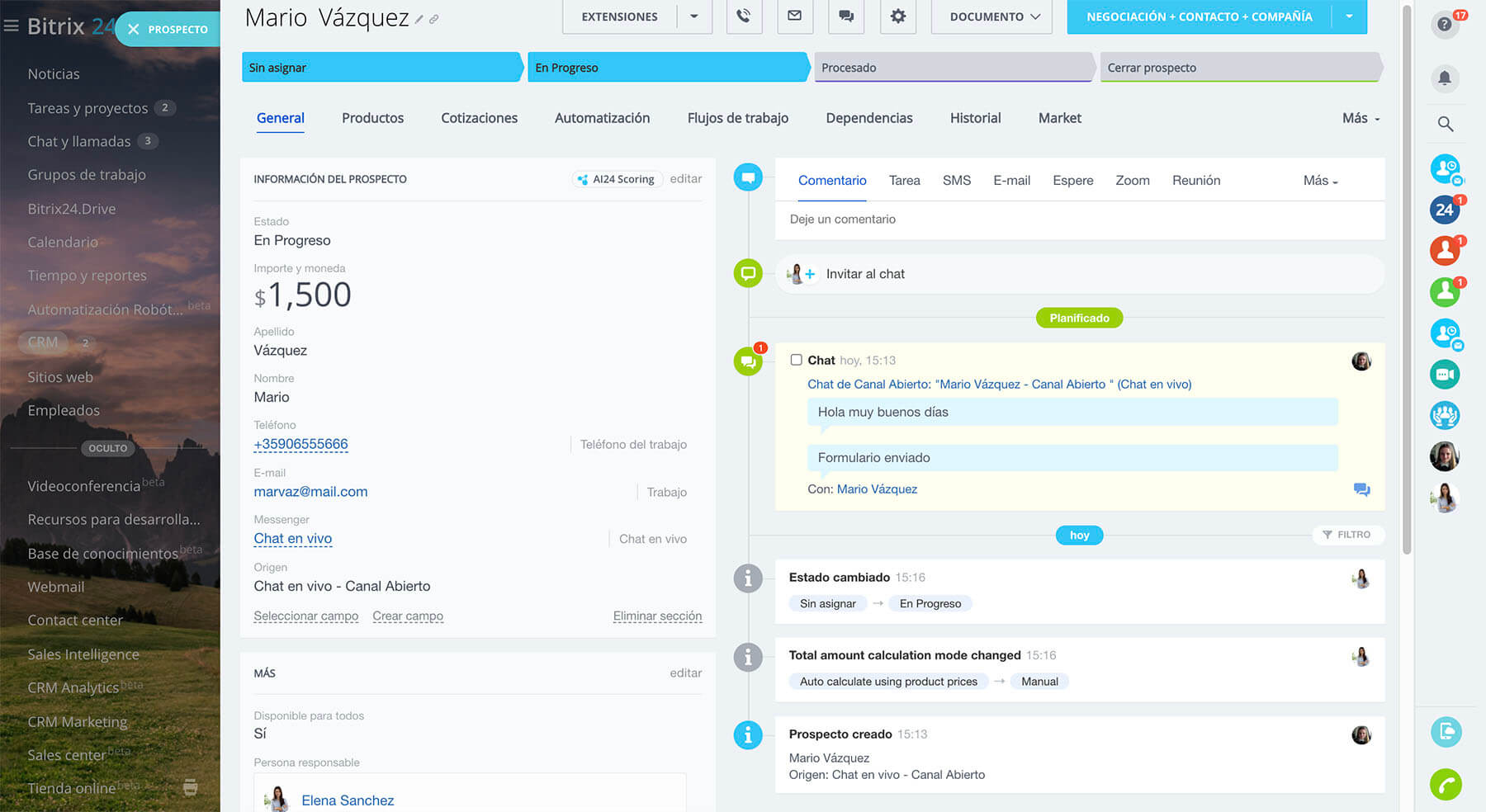Image resolution: width=1486 pixels, height=812 pixels.
Task: Open the email envelope icon in header
Action: pyautogui.click(x=795, y=16)
